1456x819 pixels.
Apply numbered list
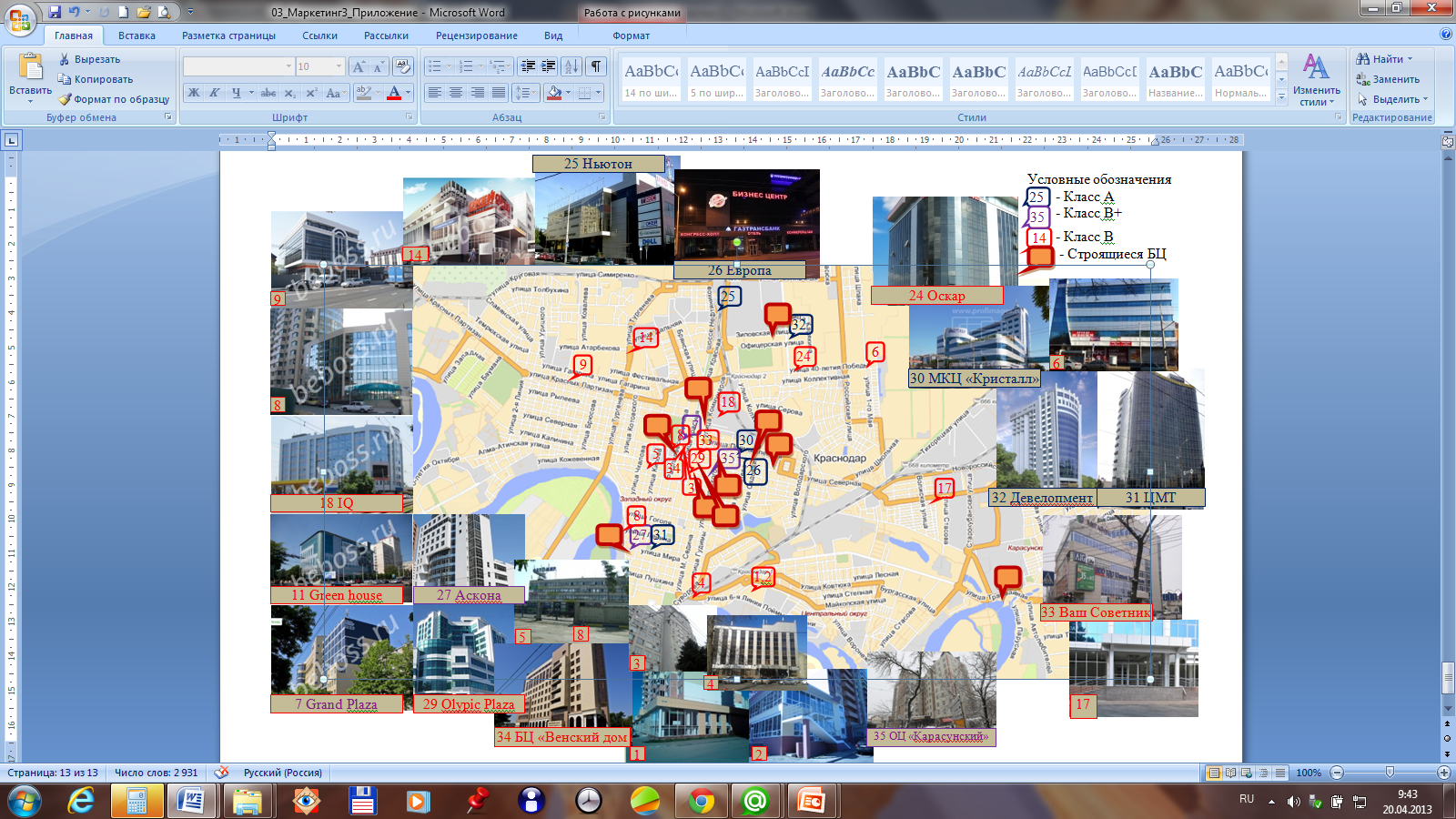[x=466, y=66]
